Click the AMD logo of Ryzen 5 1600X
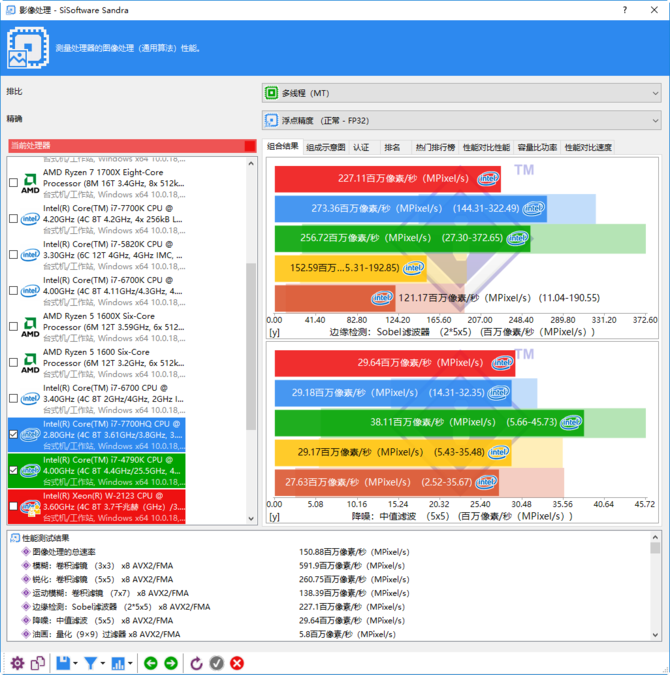This screenshot has height=675, width=670. (30, 327)
